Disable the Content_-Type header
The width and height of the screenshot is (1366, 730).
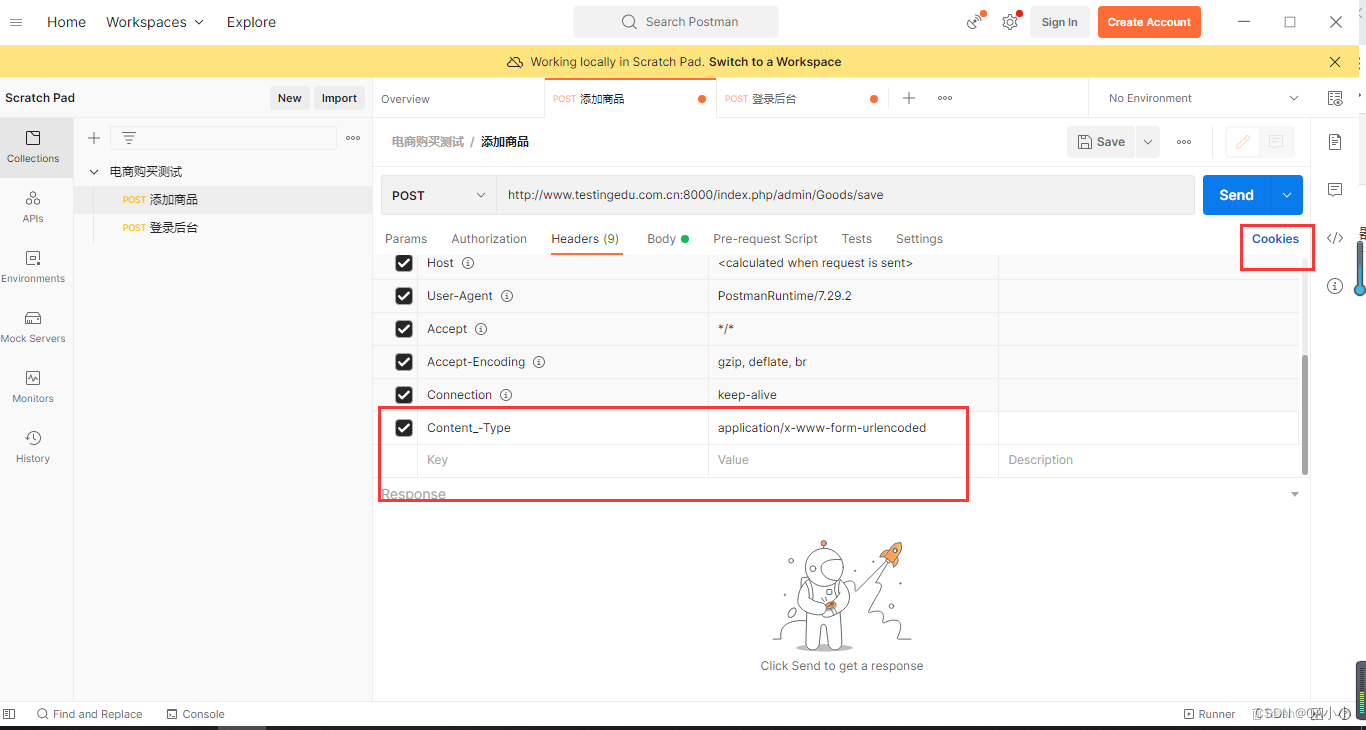pos(404,427)
